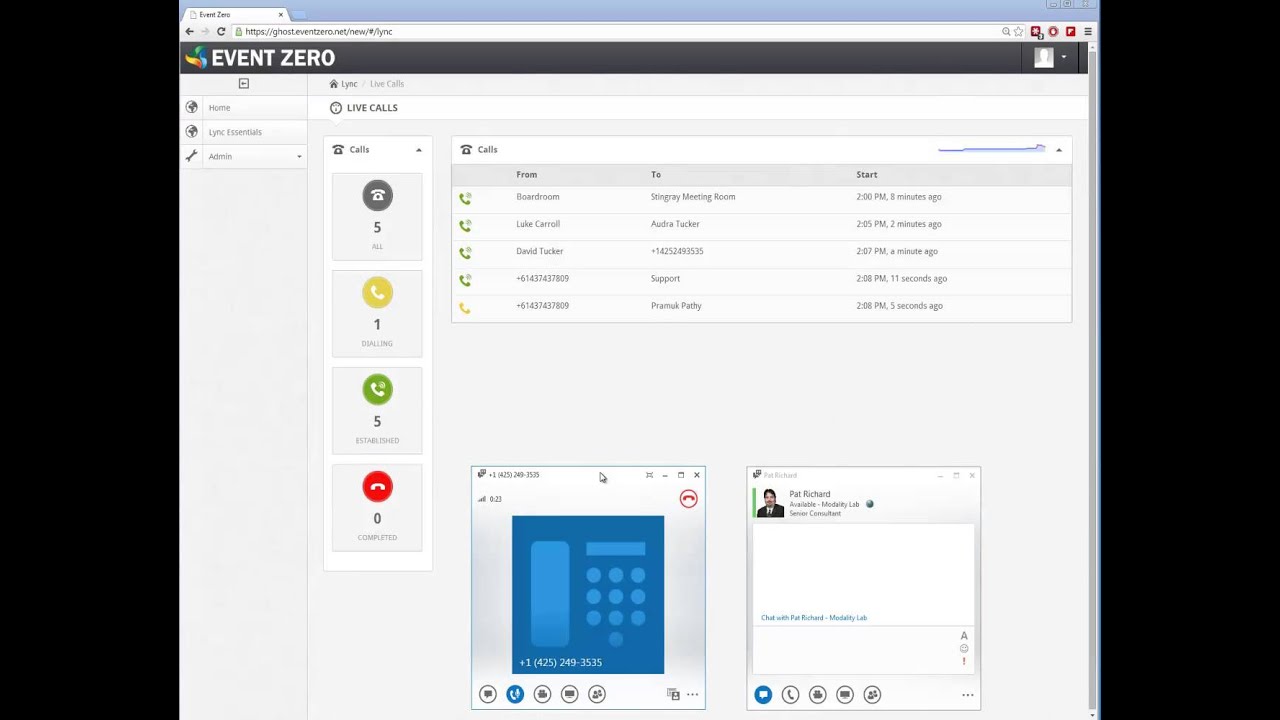This screenshot has height=720, width=1280.
Task: Click the browser address bar
Action: (615, 31)
